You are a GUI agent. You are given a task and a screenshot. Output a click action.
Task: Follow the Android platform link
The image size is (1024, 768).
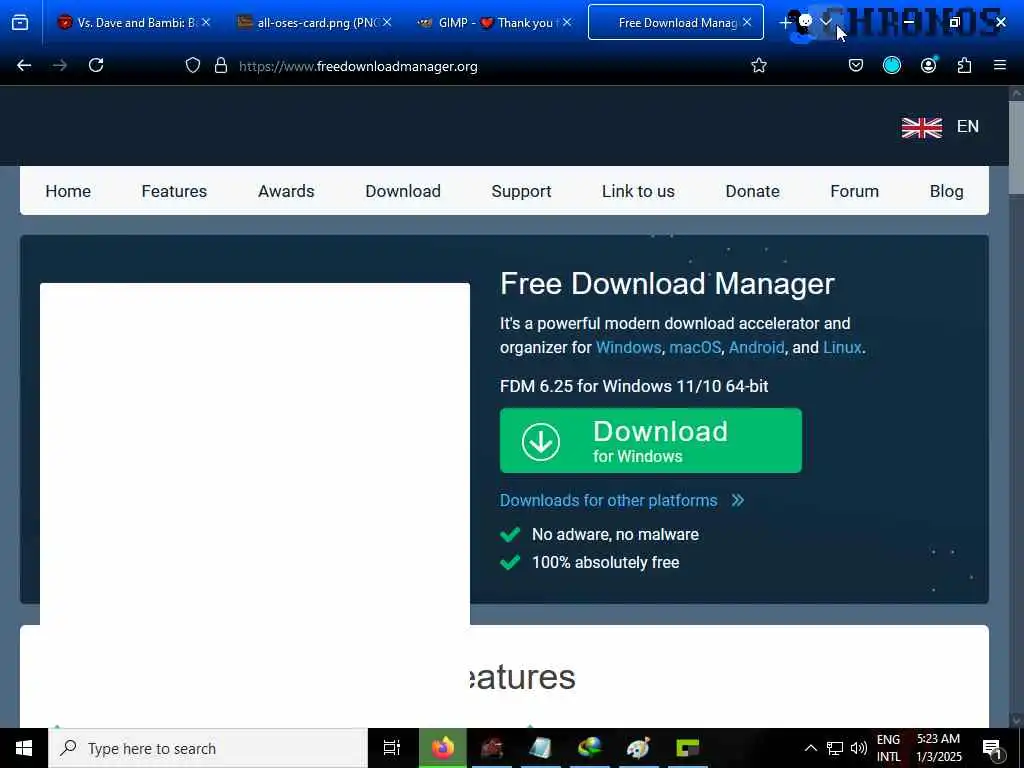756,347
